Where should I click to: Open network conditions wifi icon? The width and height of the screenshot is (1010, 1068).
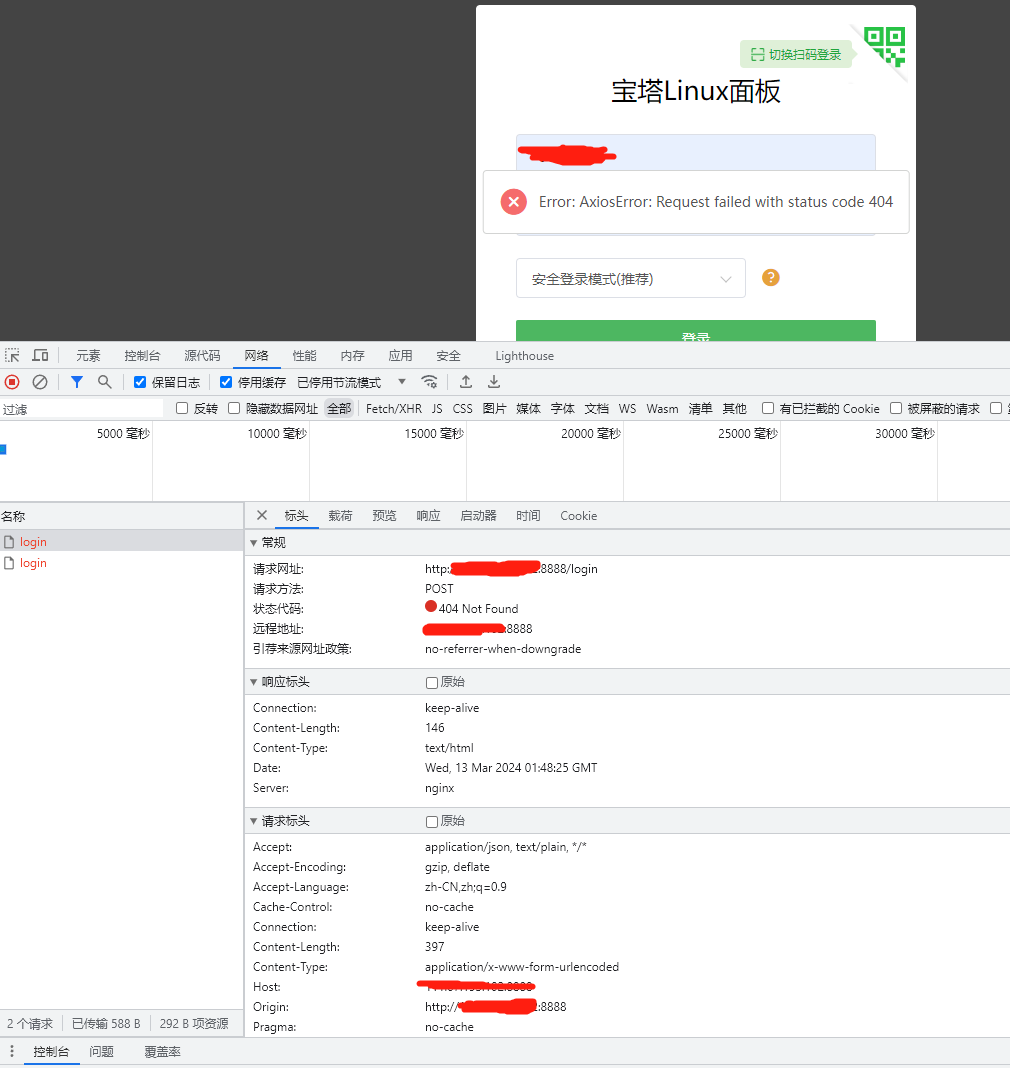(x=429, y=382)
